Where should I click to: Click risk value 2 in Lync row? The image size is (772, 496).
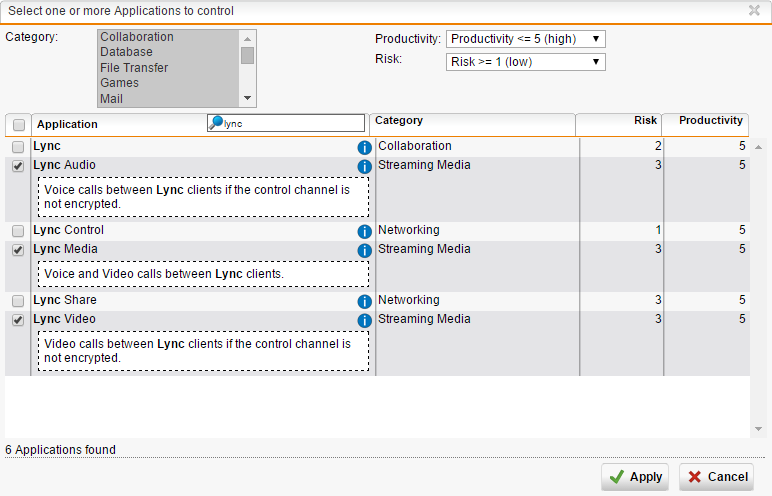[x=658, y=146]
